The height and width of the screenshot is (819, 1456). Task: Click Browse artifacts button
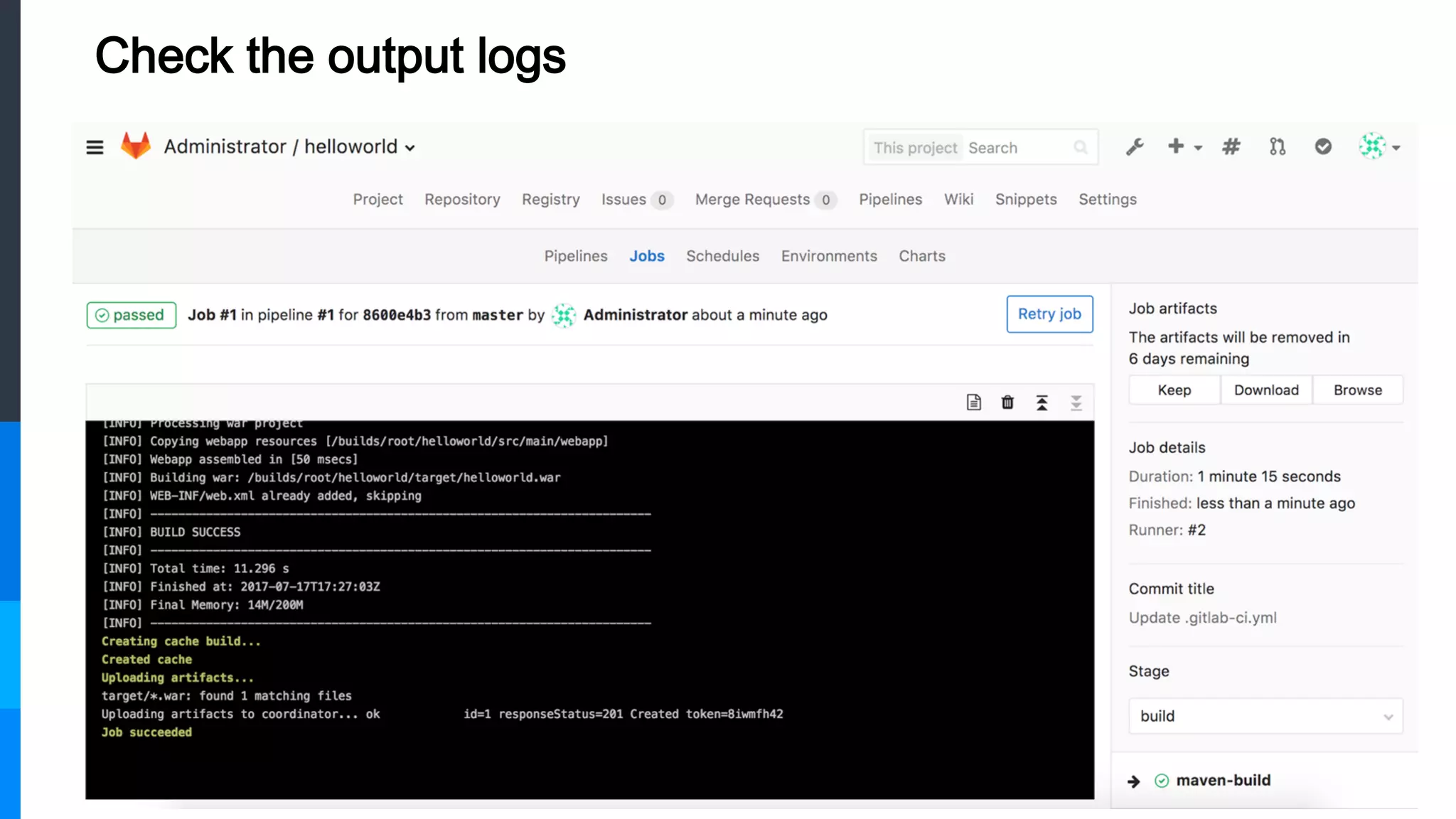tap(1358, 390)
